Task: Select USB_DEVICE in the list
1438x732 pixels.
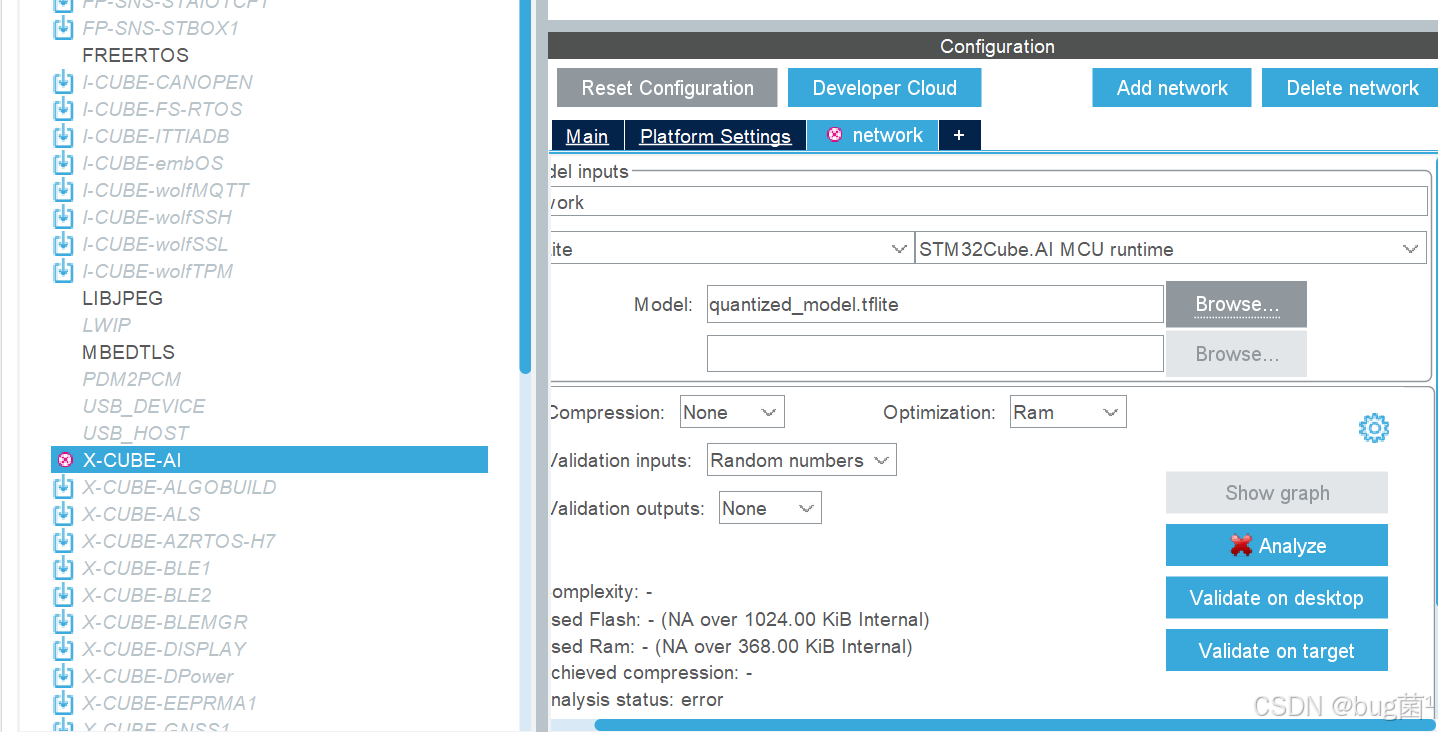Action: pos(144,406)
